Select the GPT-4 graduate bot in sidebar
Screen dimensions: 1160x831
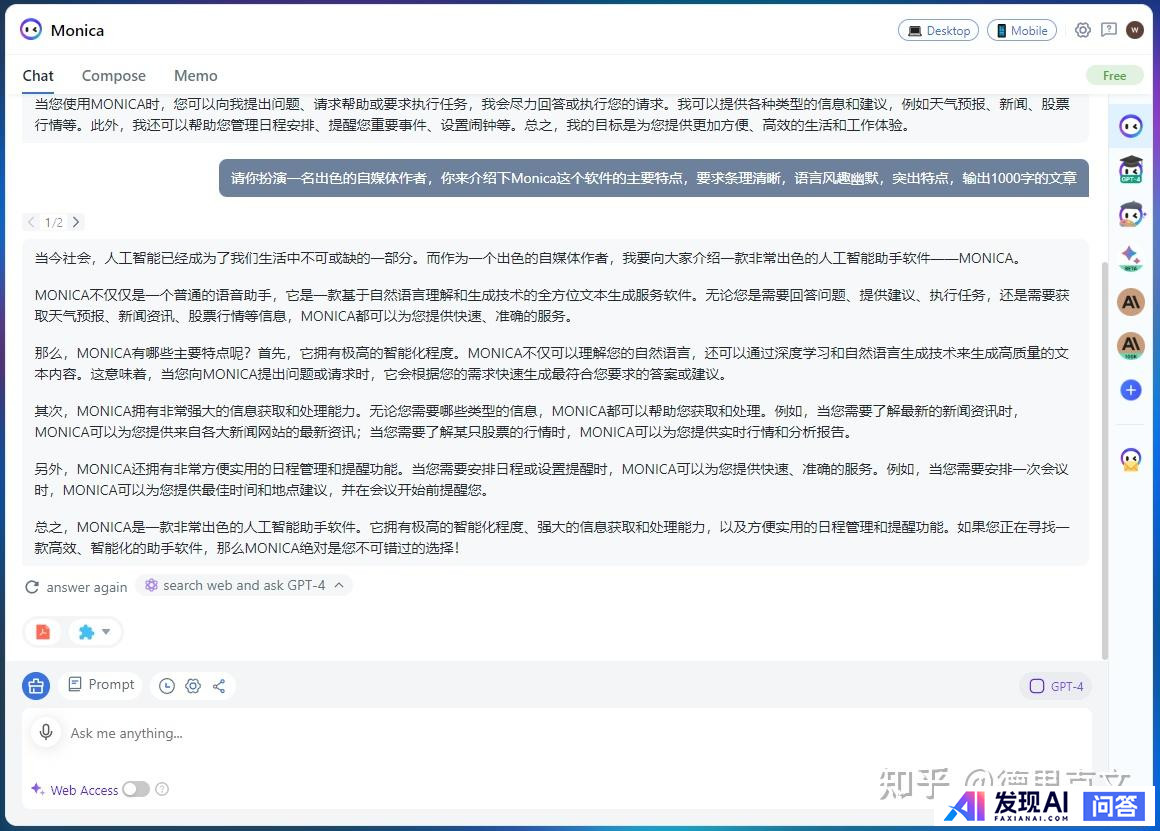[x=1131, y=169]
